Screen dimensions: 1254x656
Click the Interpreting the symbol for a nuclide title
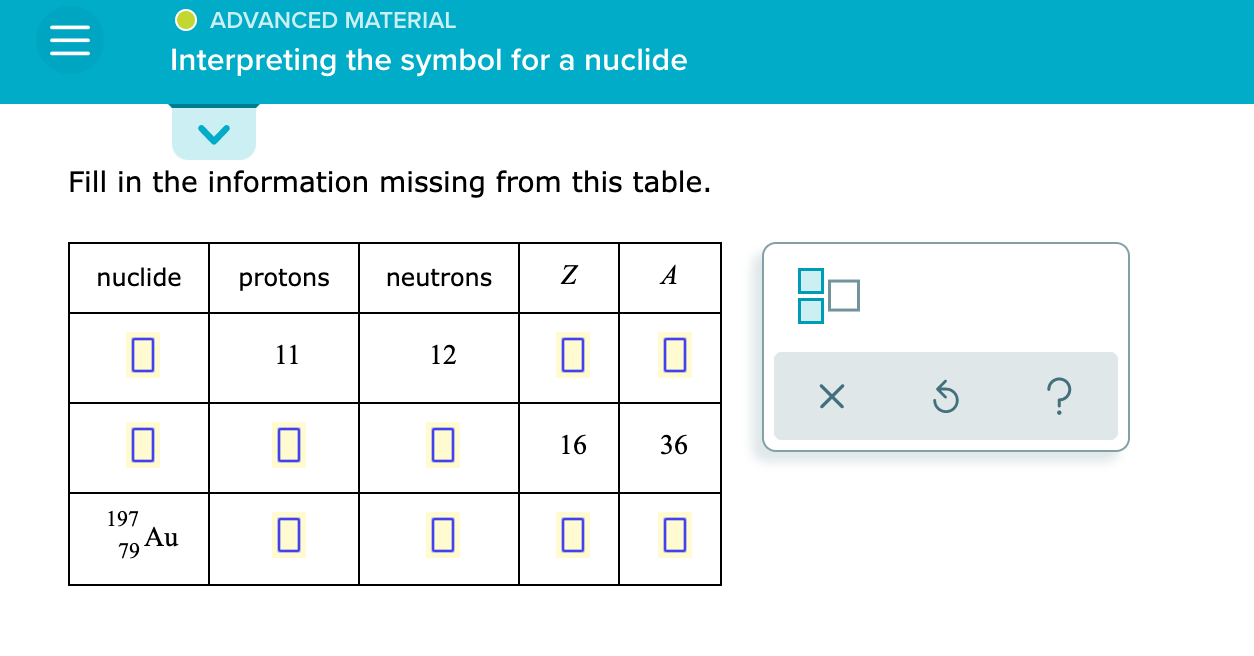(x=428, y=60)
